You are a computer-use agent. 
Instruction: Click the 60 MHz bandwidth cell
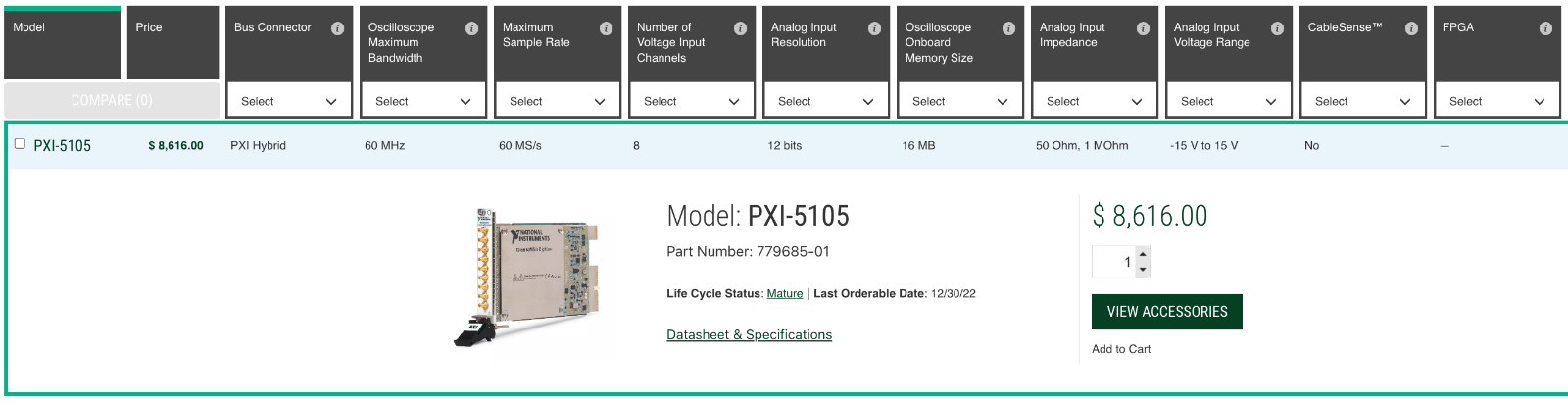pos(384,145)
